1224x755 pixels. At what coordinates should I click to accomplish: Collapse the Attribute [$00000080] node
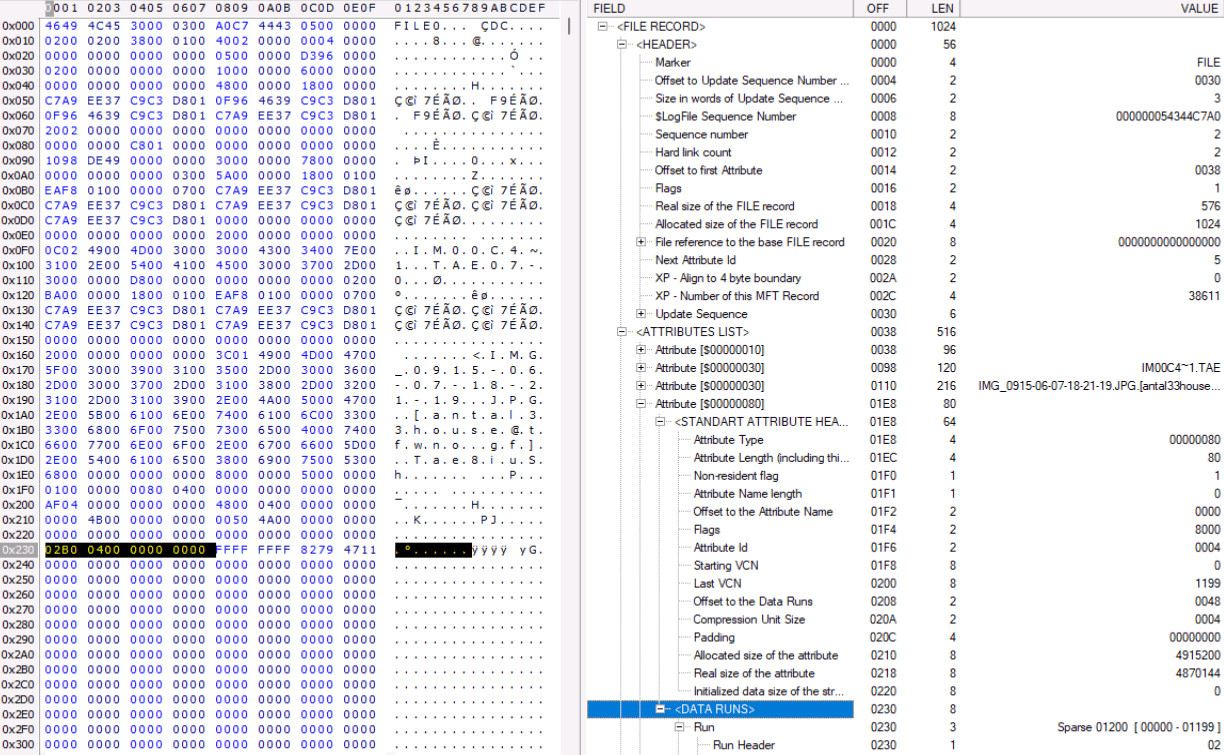(x=641, y=404)
